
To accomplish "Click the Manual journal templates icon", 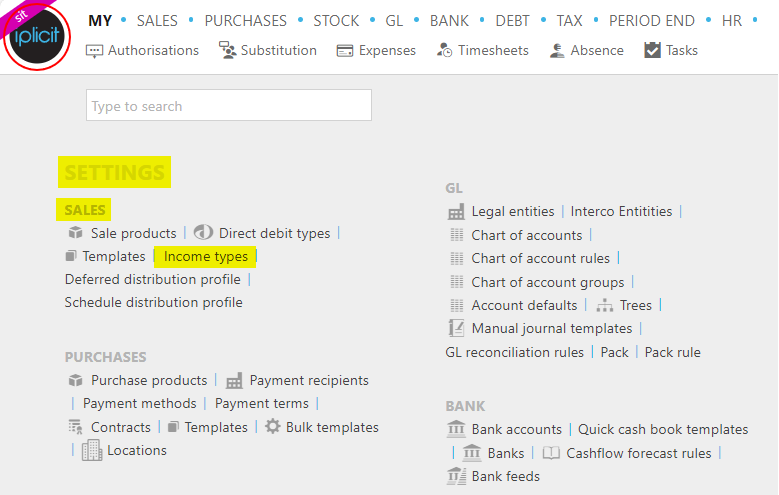I will click(x=456, y=328).
